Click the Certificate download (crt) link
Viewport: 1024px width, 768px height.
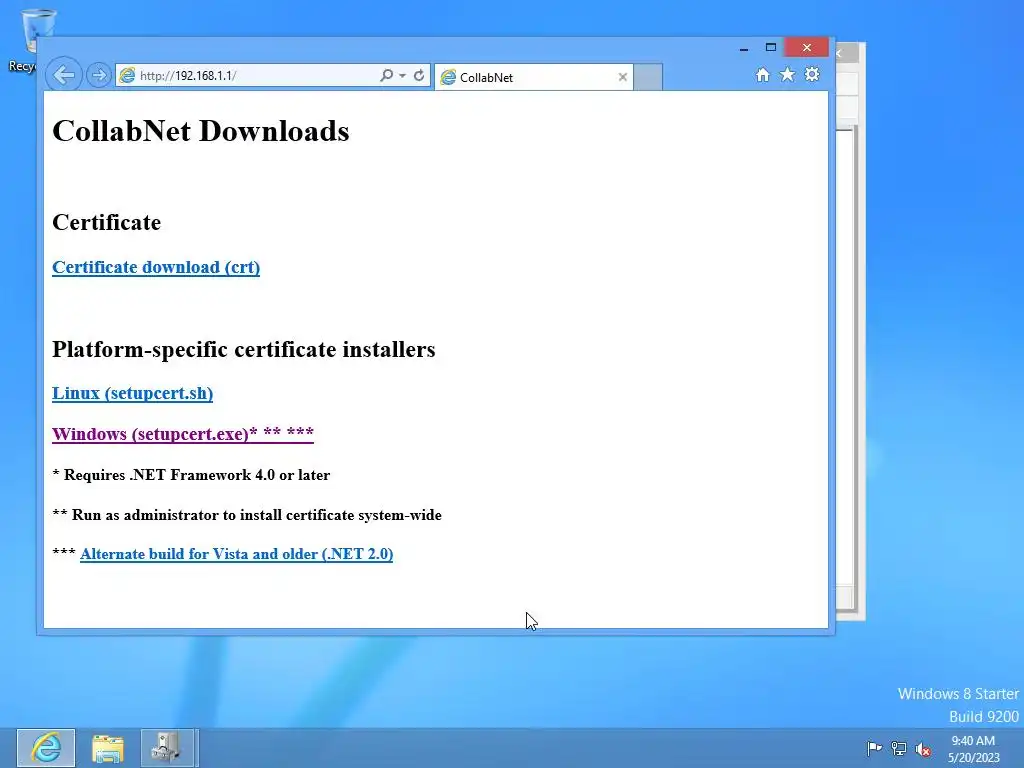(156, 267)
